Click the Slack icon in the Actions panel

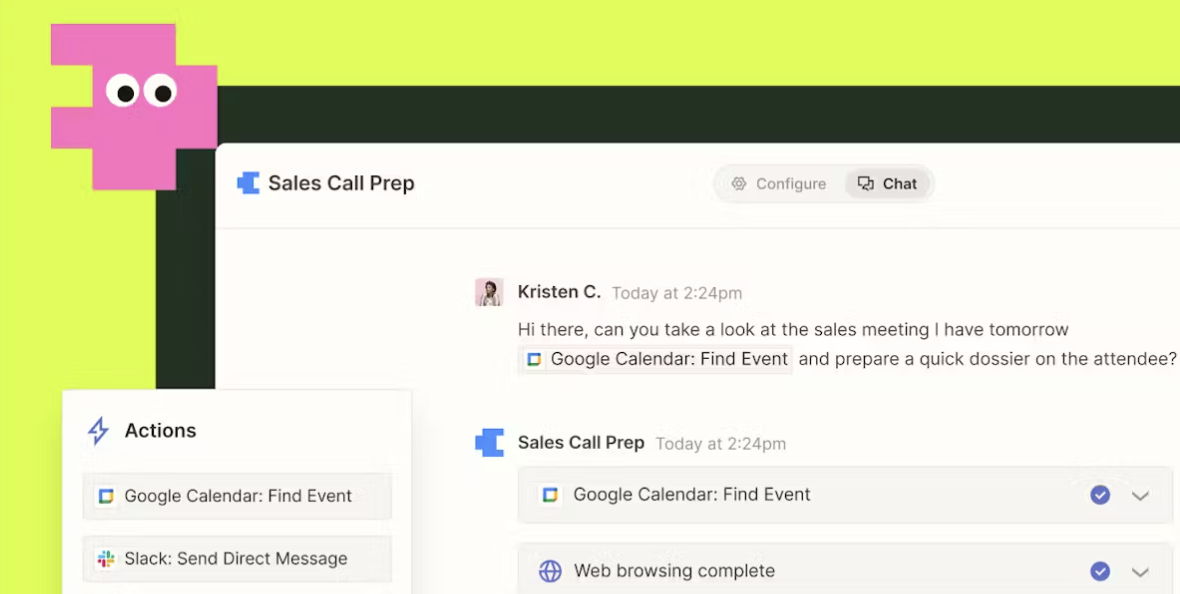click(x=106, y=559)
